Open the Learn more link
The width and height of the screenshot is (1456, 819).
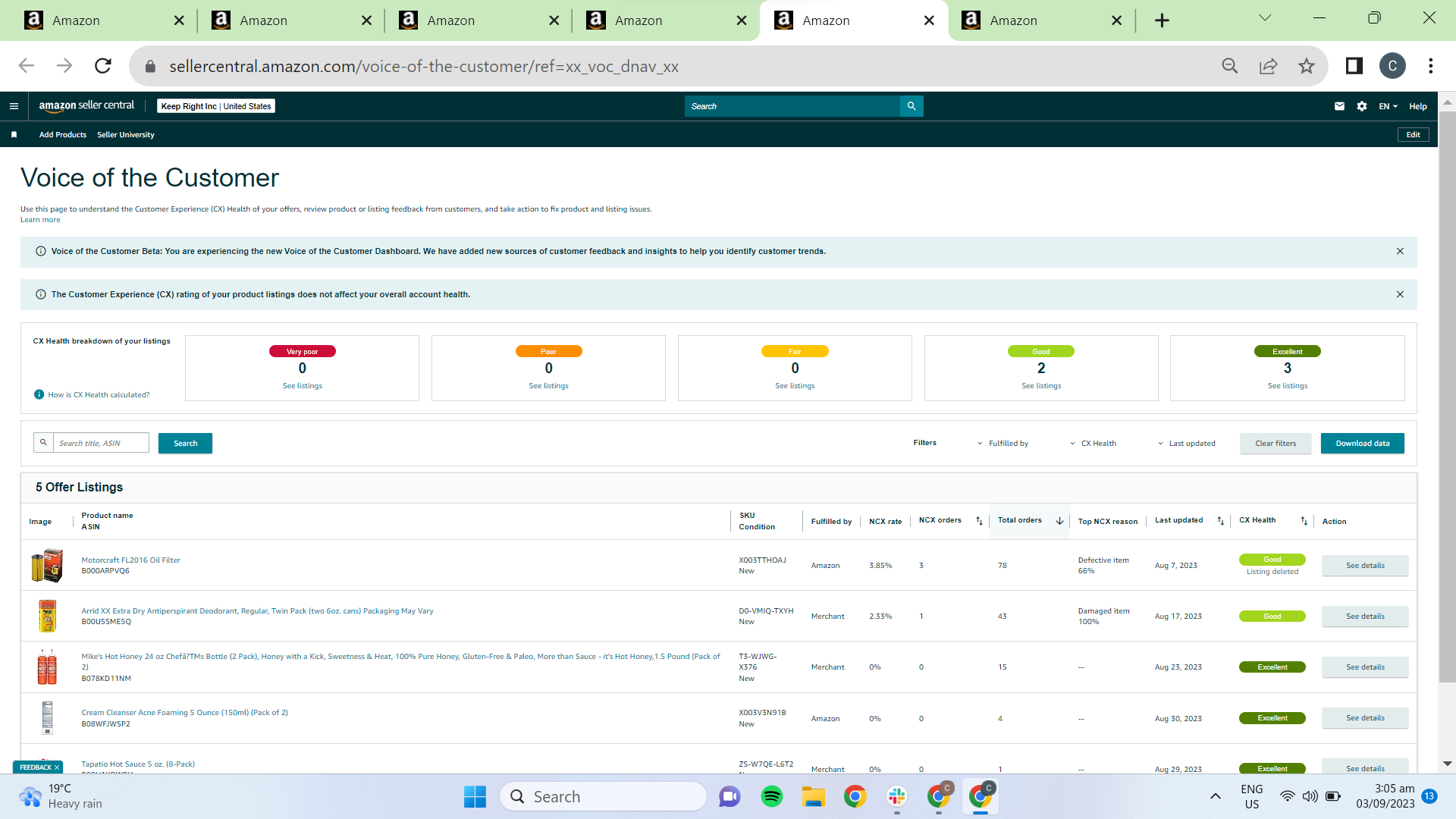click(40, 220)
